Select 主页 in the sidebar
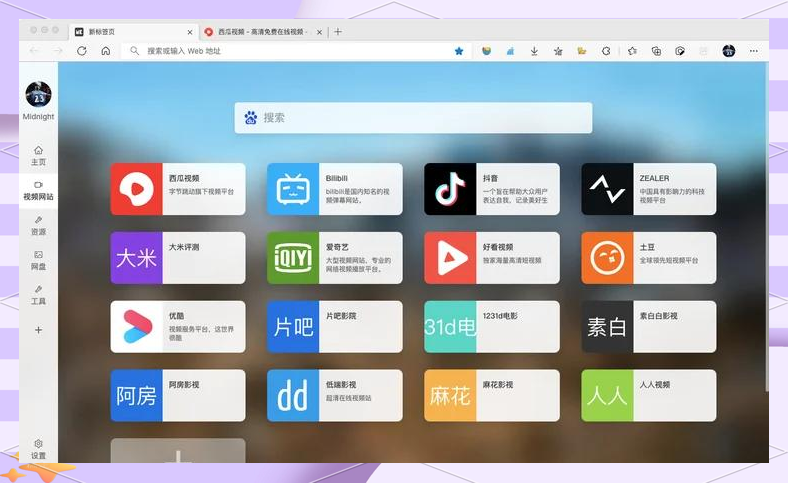 pos(38,156)
